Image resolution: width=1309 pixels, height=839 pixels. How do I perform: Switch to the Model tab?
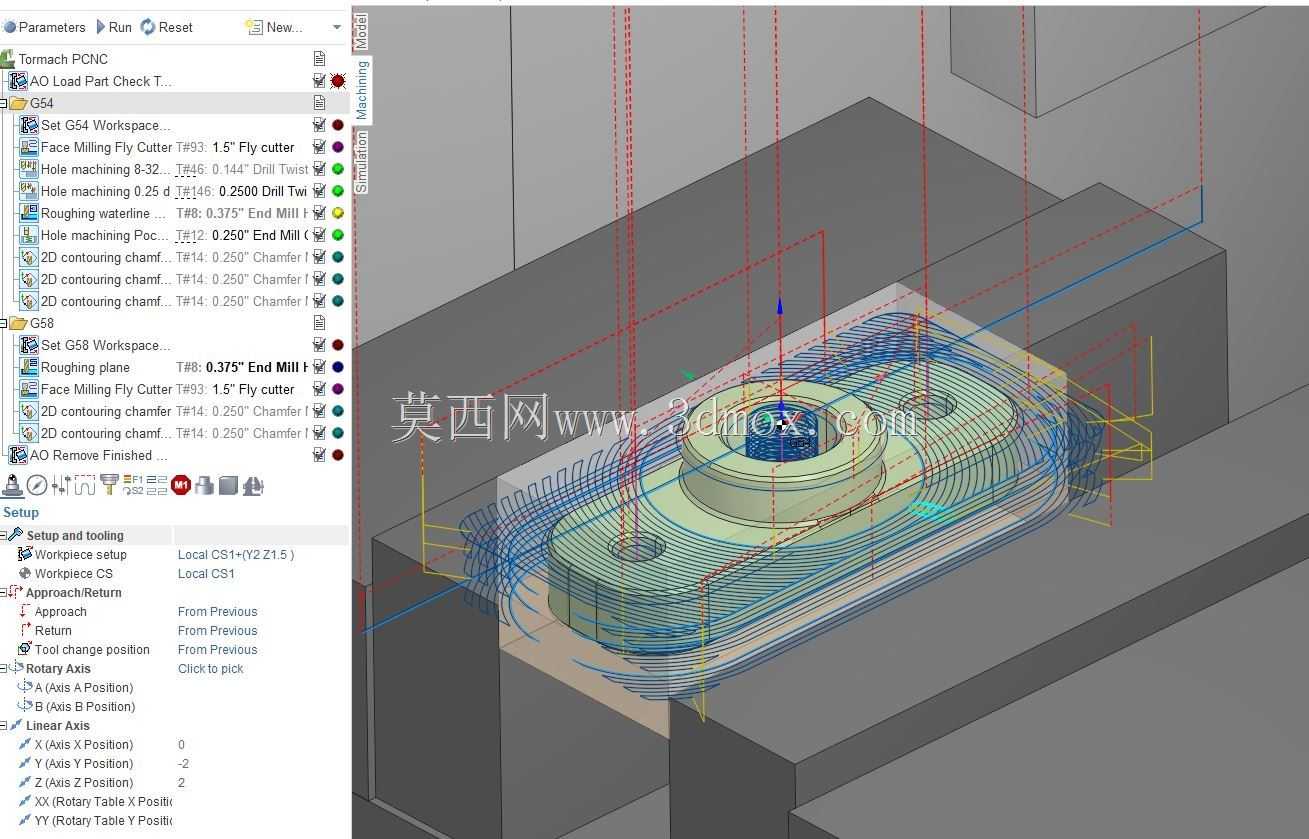pyautogui.click(x=362, y=32)
